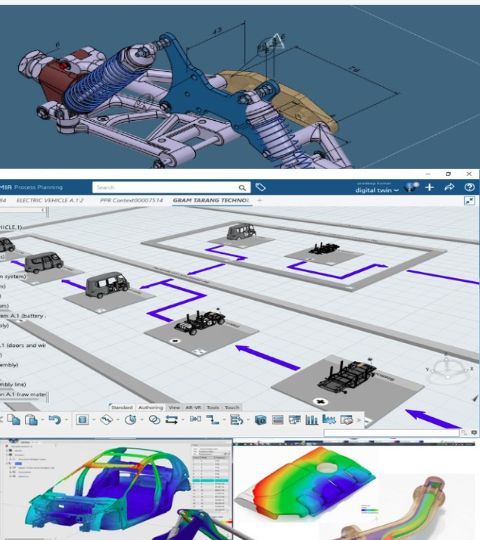This screenshot has width=480, height=540.
Task: Click the search magnifier icon
Action: 242,188
